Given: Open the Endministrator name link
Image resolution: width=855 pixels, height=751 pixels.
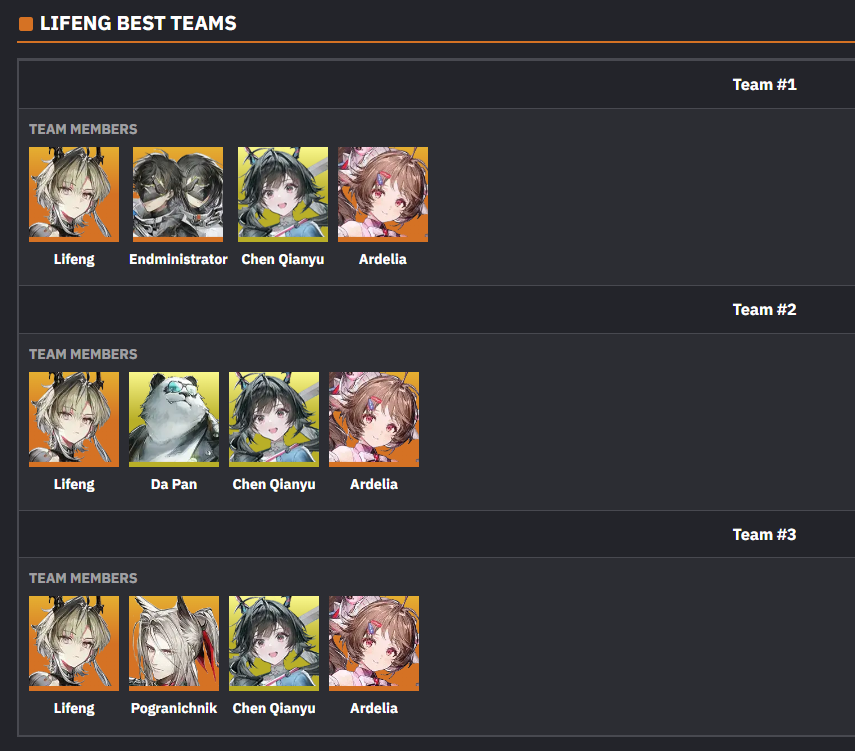Looking at the screenshot, I should click(x=178, y=259).
